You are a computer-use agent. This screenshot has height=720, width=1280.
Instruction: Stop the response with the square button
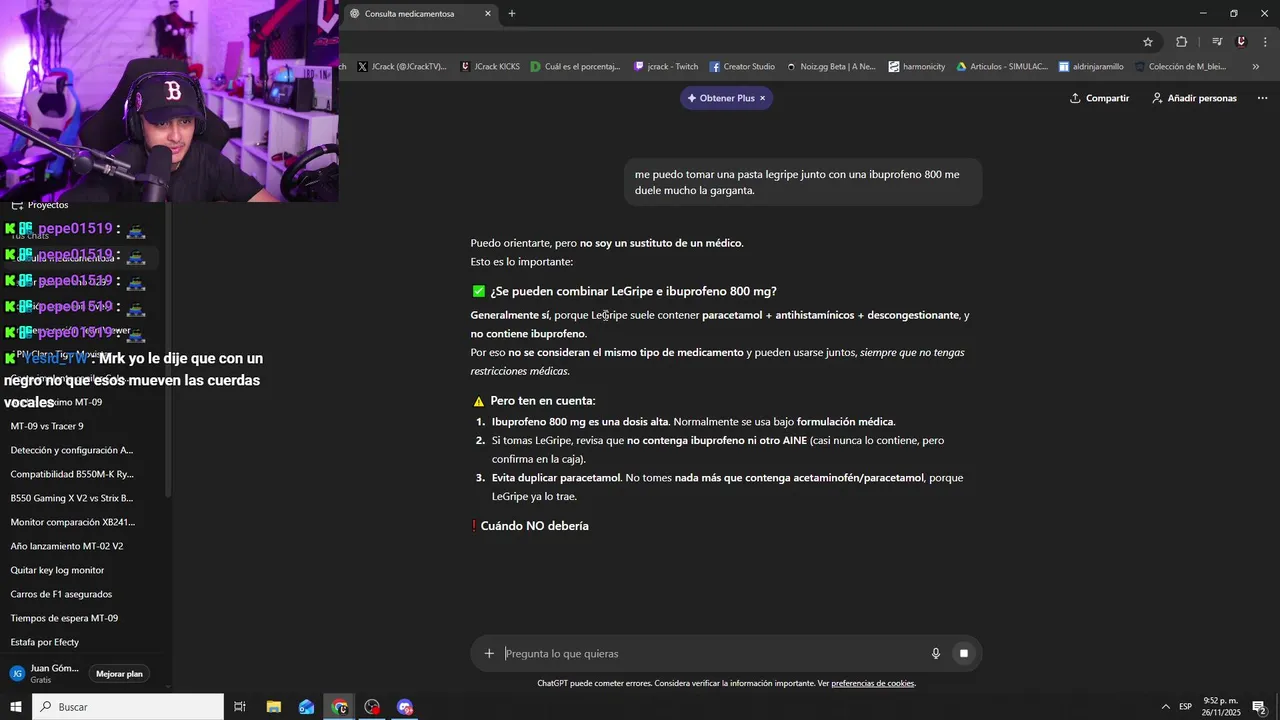(964, 654)
